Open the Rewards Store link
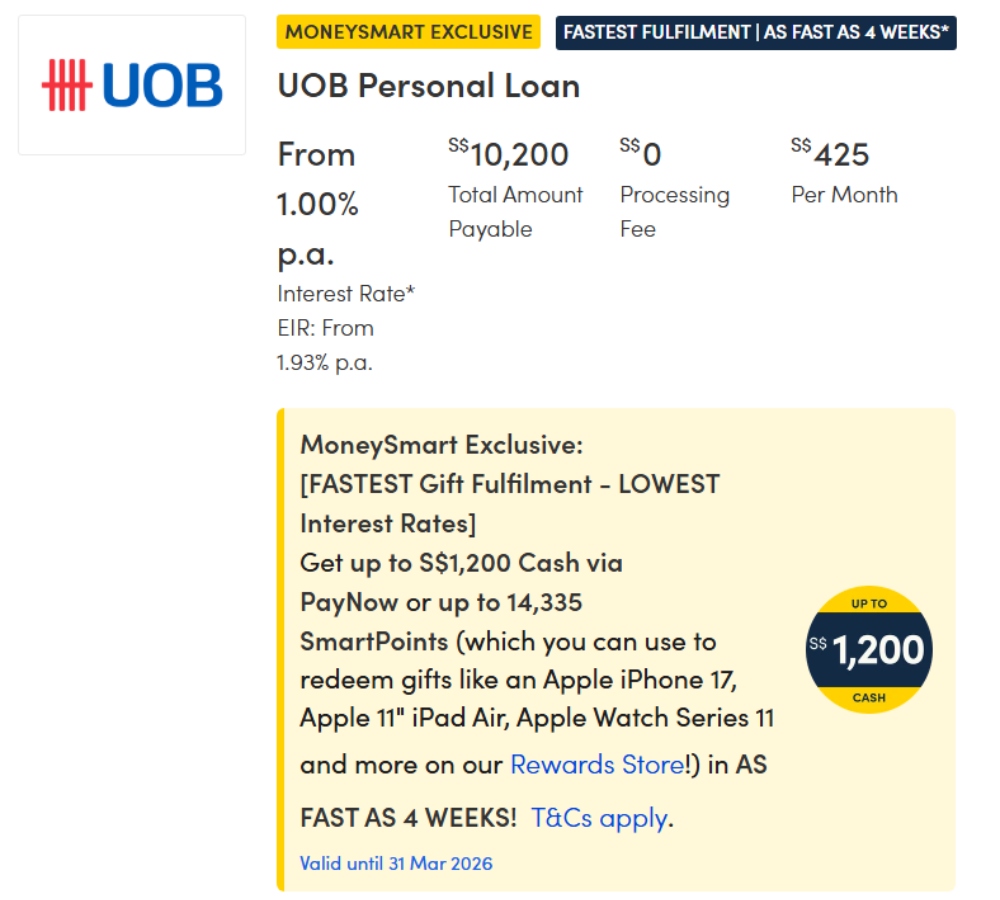This screenshot has width=1000, height=900. click(x=596, y=764)
